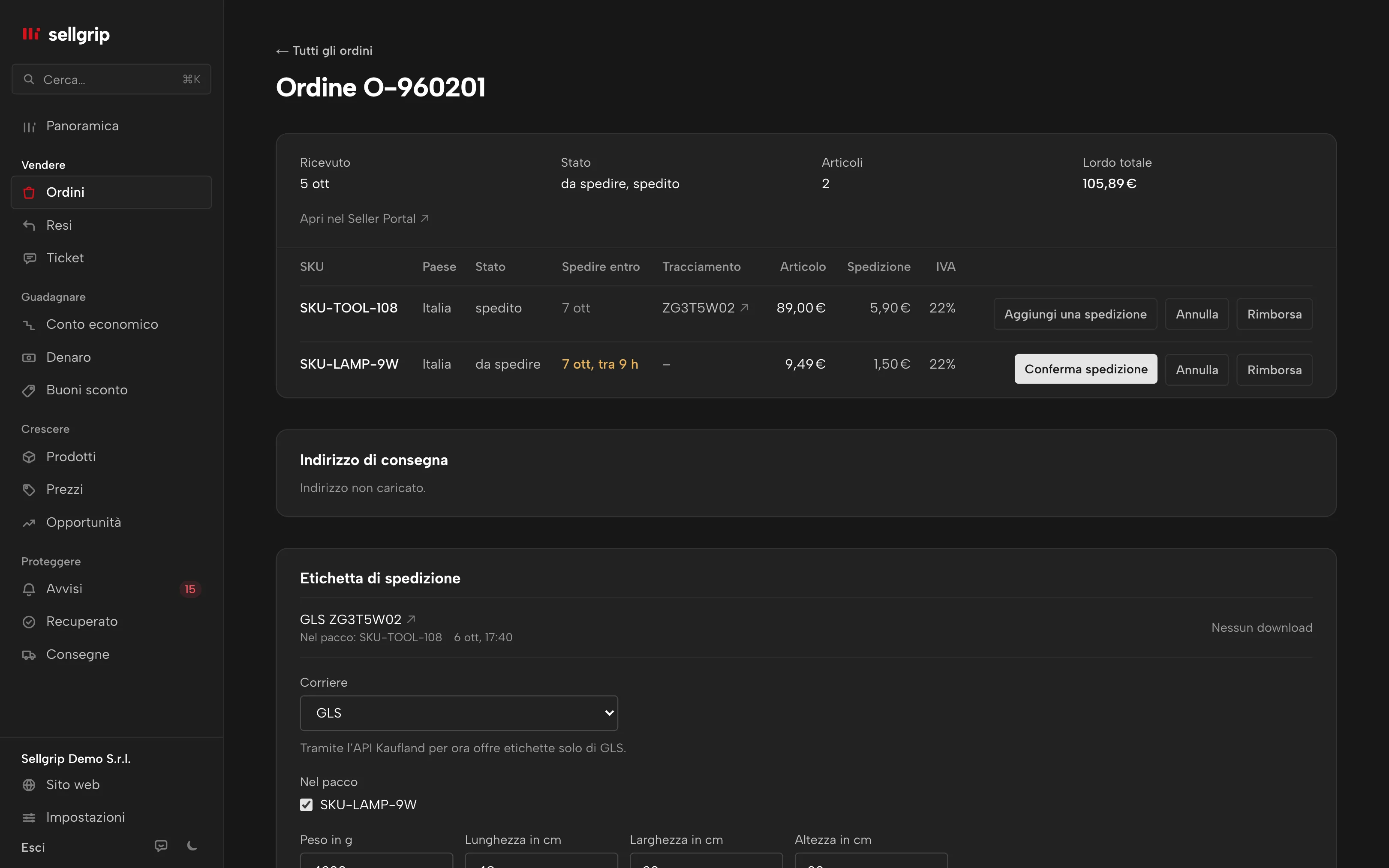The height and width of the screenshot is (868, 1389).
Task: Open the feedback chat icon near Esci
Action: tap(161, 846)
